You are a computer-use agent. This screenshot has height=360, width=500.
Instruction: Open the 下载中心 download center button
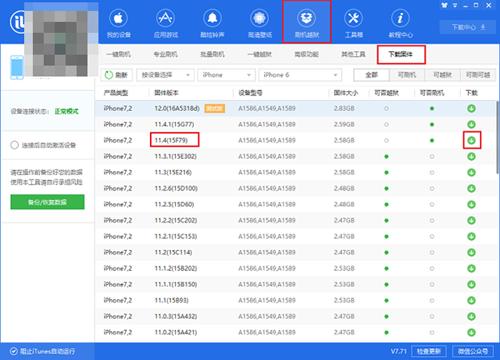point(468,27)
